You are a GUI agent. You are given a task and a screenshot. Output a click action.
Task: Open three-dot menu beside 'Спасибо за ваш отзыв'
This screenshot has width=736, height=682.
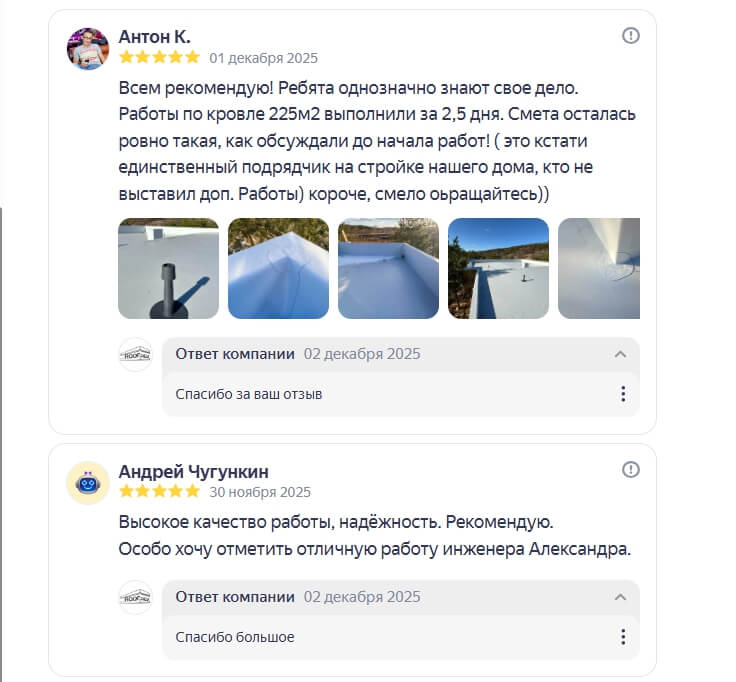[x=623, y=394]
